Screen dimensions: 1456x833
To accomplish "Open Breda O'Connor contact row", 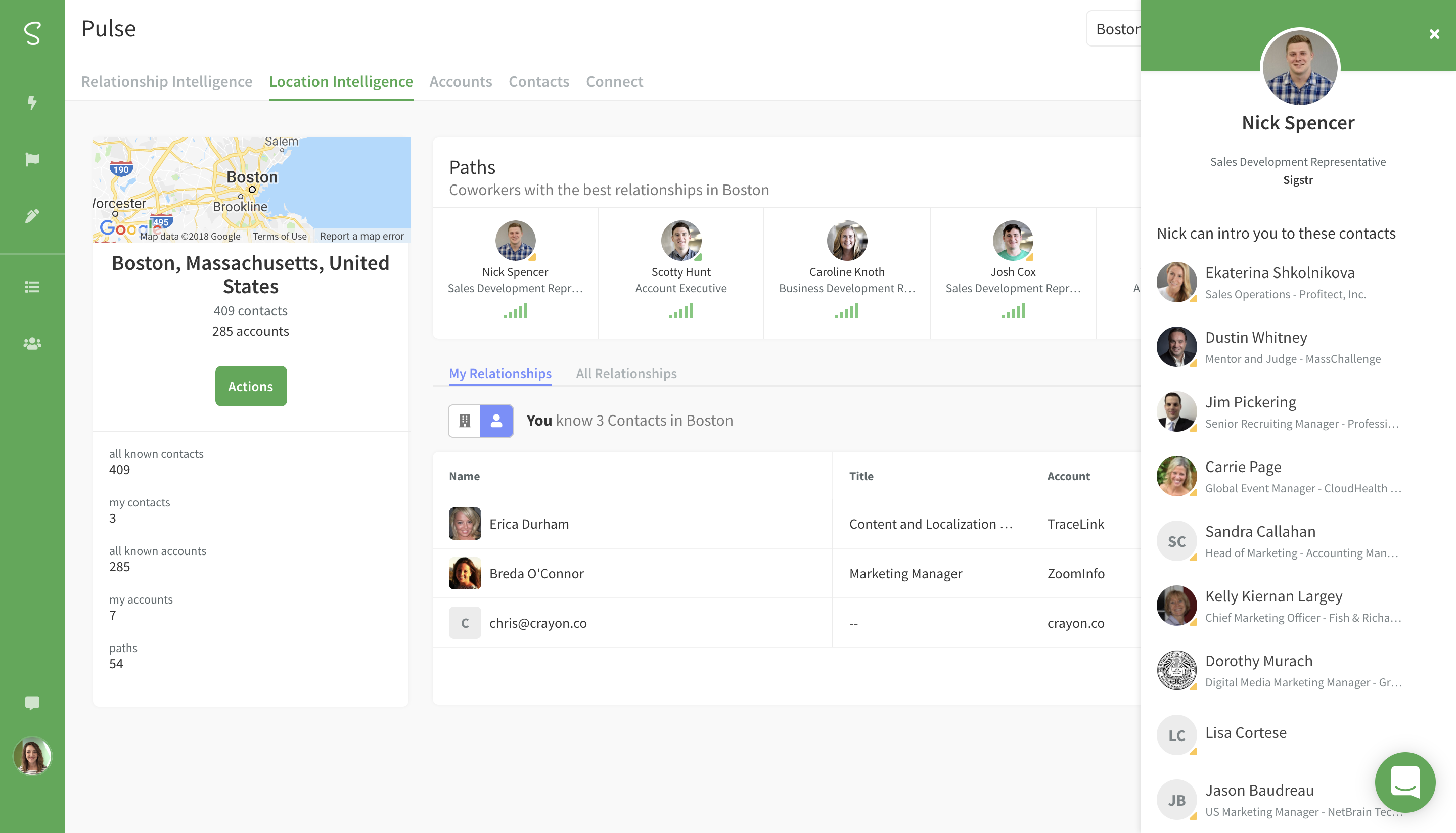I will click(x=786, y=573).
